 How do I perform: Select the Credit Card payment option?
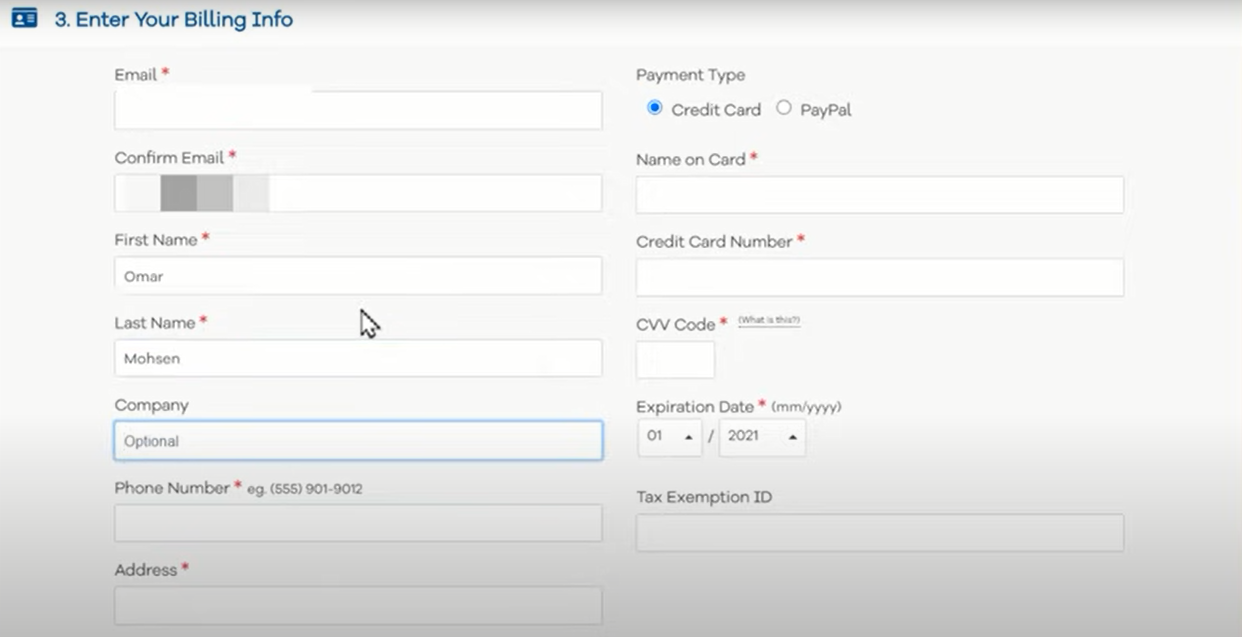click(x=655, y=108)
